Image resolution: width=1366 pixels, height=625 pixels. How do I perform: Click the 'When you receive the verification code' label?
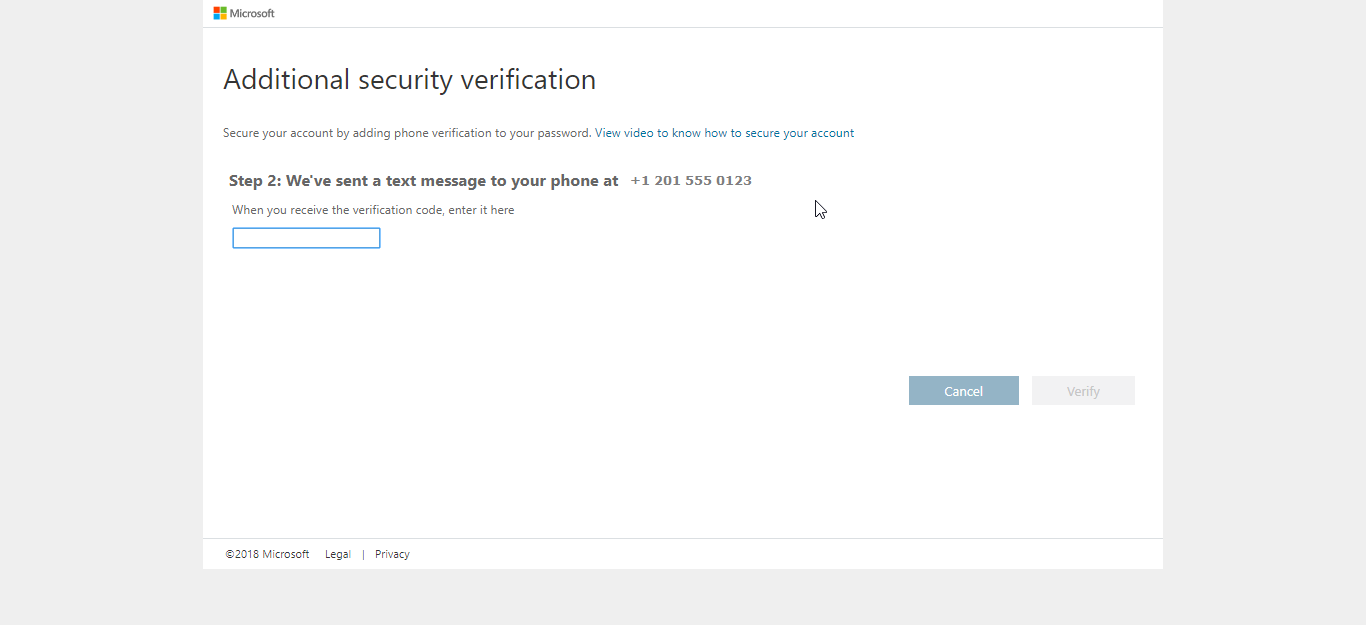373,210
